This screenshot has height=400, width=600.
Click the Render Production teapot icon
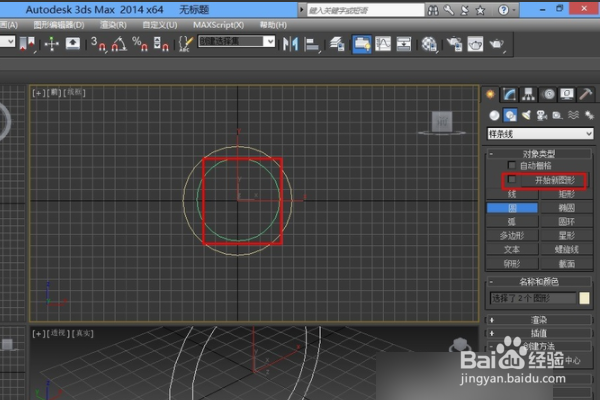pos(497,44)
